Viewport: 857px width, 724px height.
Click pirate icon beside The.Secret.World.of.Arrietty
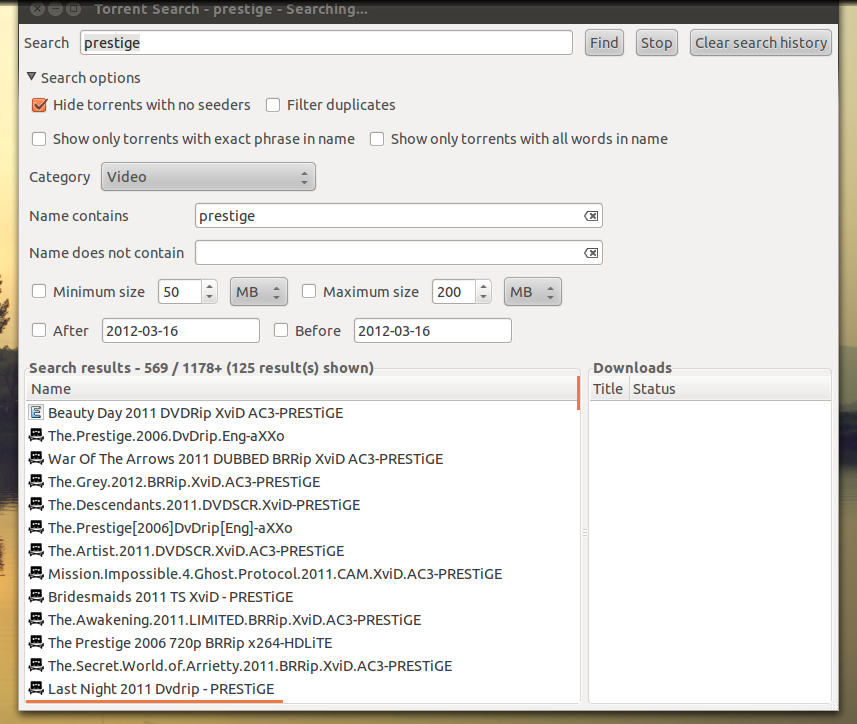click(36, 665)
